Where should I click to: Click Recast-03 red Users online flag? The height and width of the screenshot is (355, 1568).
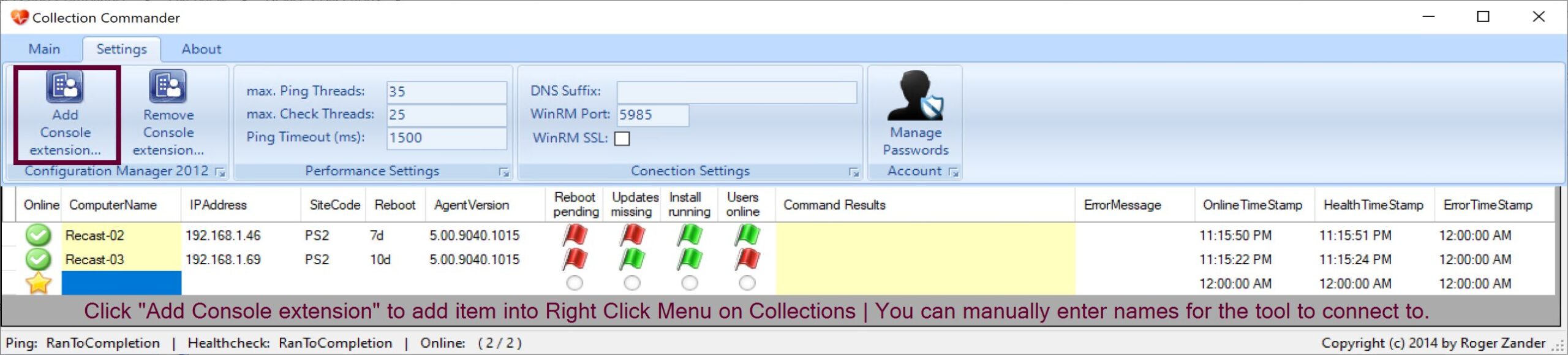coord(747,259)
